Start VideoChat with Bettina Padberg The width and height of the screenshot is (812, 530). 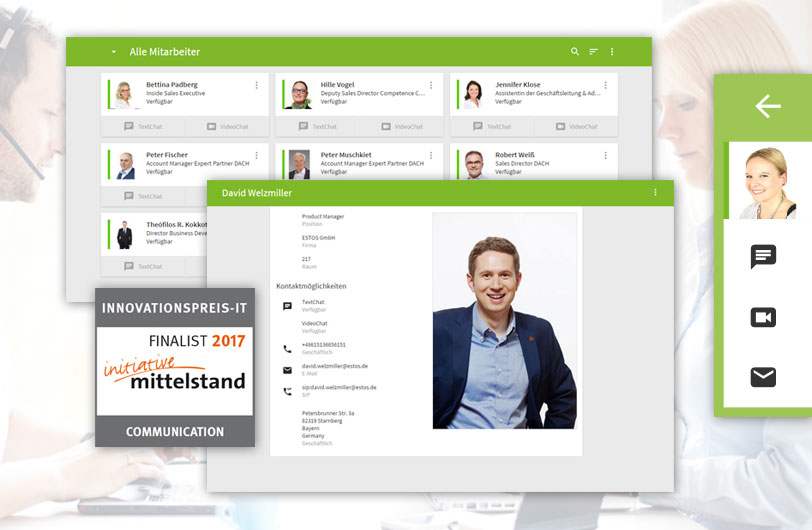(227, 126)
